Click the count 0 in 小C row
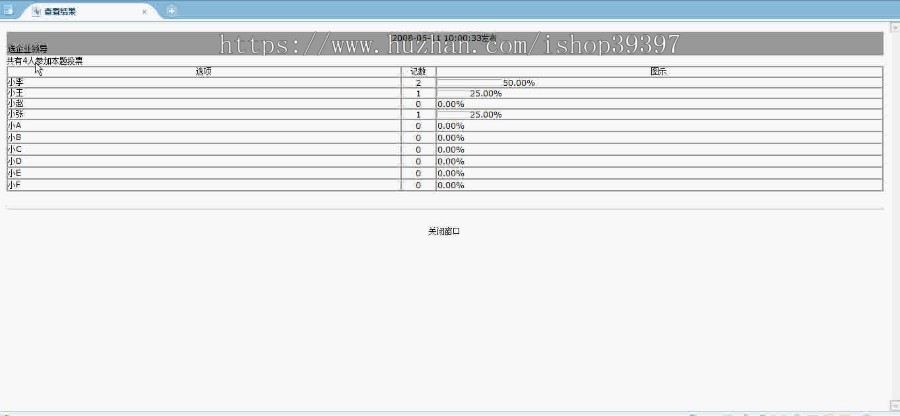The image size is (900, 416). coord(418,150)
